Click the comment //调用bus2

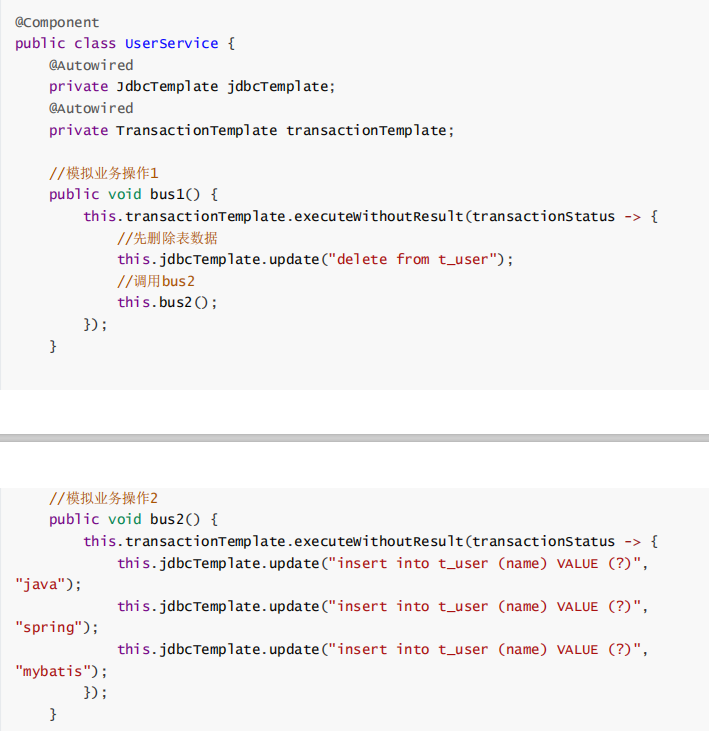coord(156,281)
